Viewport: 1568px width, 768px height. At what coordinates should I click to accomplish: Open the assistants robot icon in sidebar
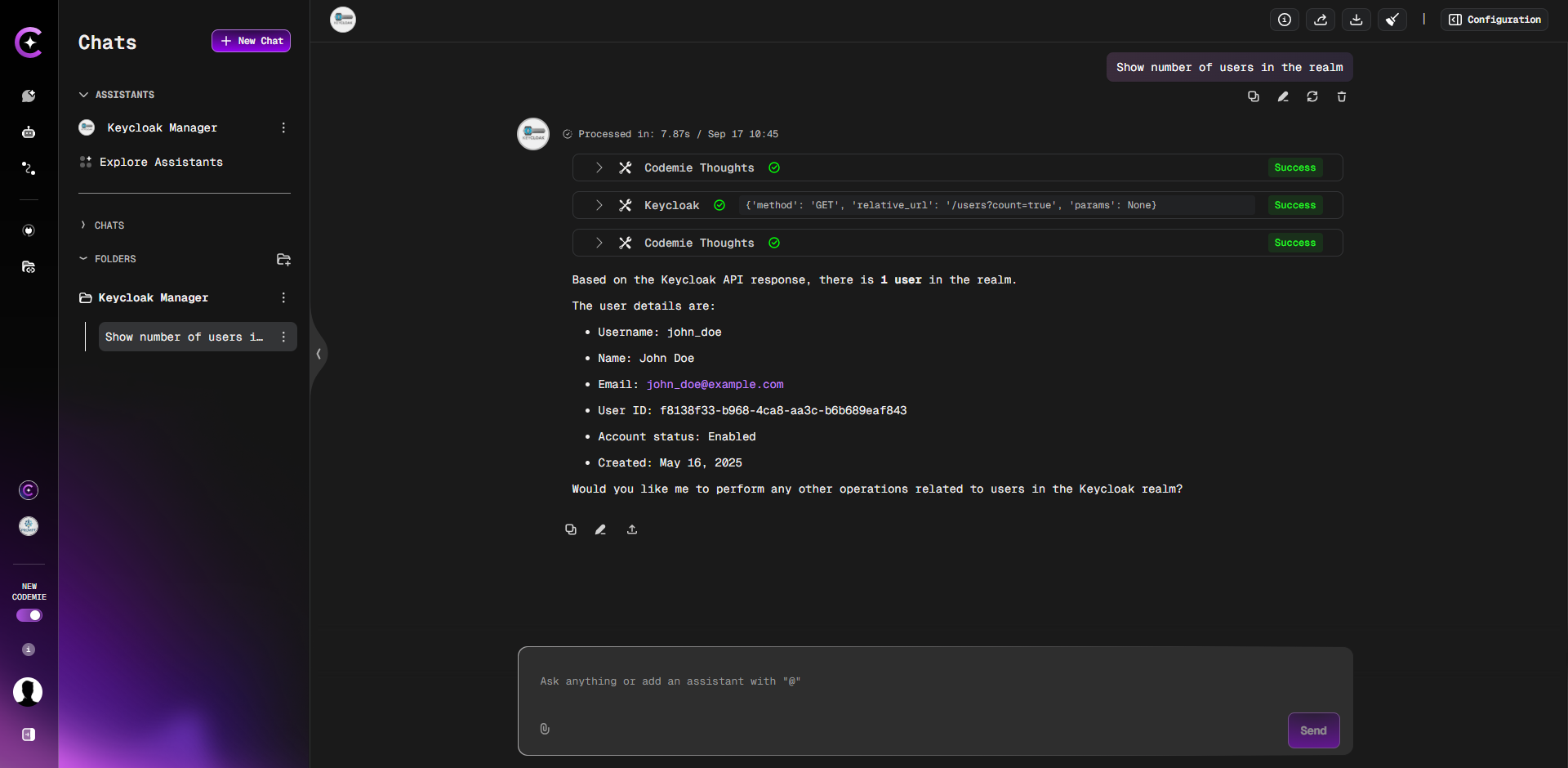(x=29, y=132)
